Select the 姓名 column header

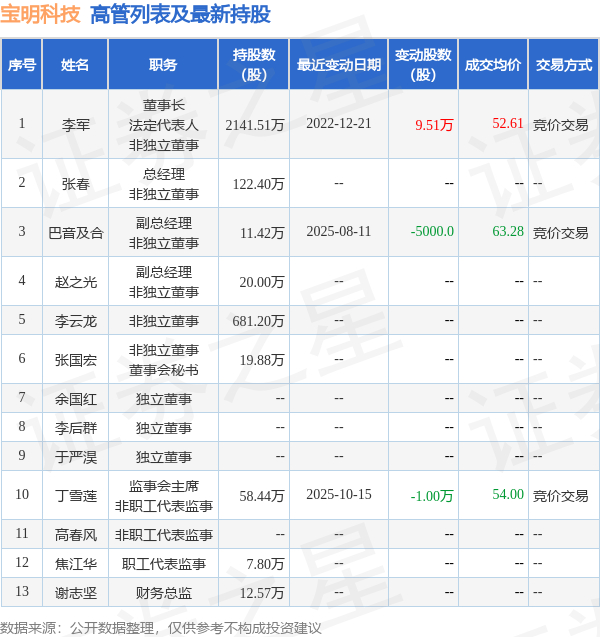click(x=75, y=65)
